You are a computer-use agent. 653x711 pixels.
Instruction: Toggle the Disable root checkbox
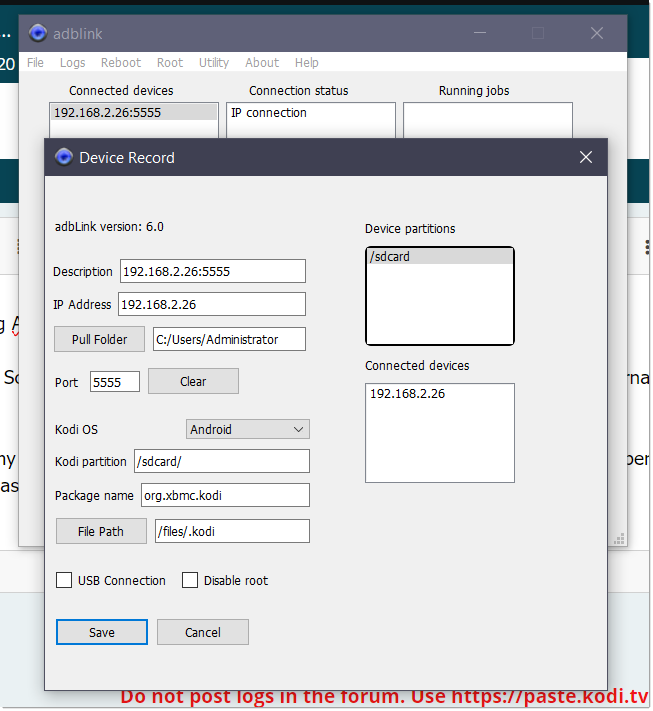tap(190, 580)
